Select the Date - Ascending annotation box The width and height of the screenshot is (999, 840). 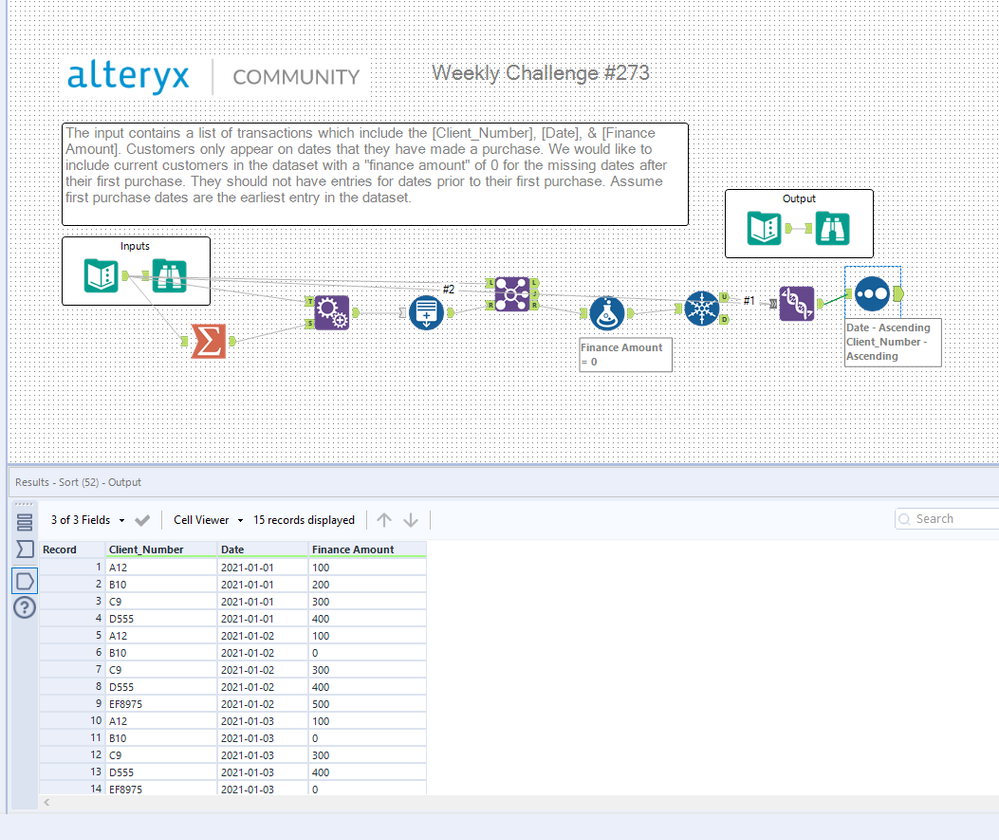(x=893, y=342)
